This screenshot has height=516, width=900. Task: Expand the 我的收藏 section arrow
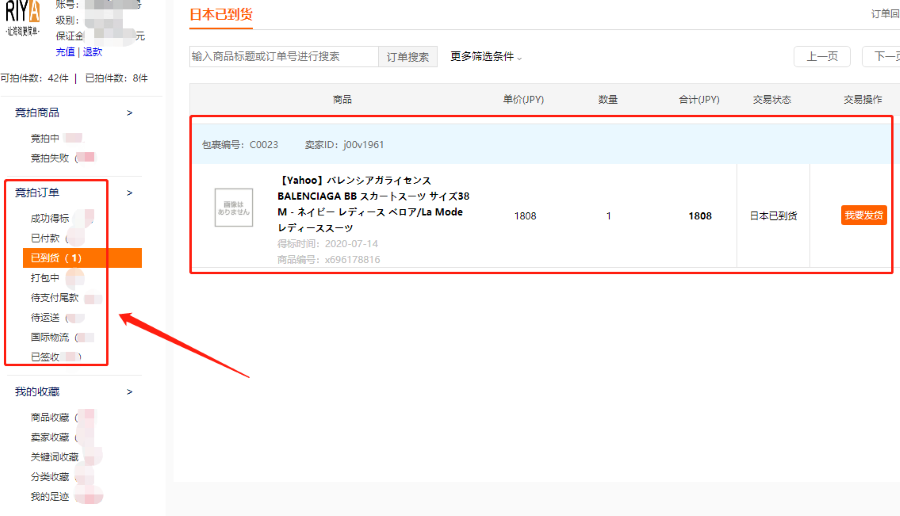(x=129, y=391)
